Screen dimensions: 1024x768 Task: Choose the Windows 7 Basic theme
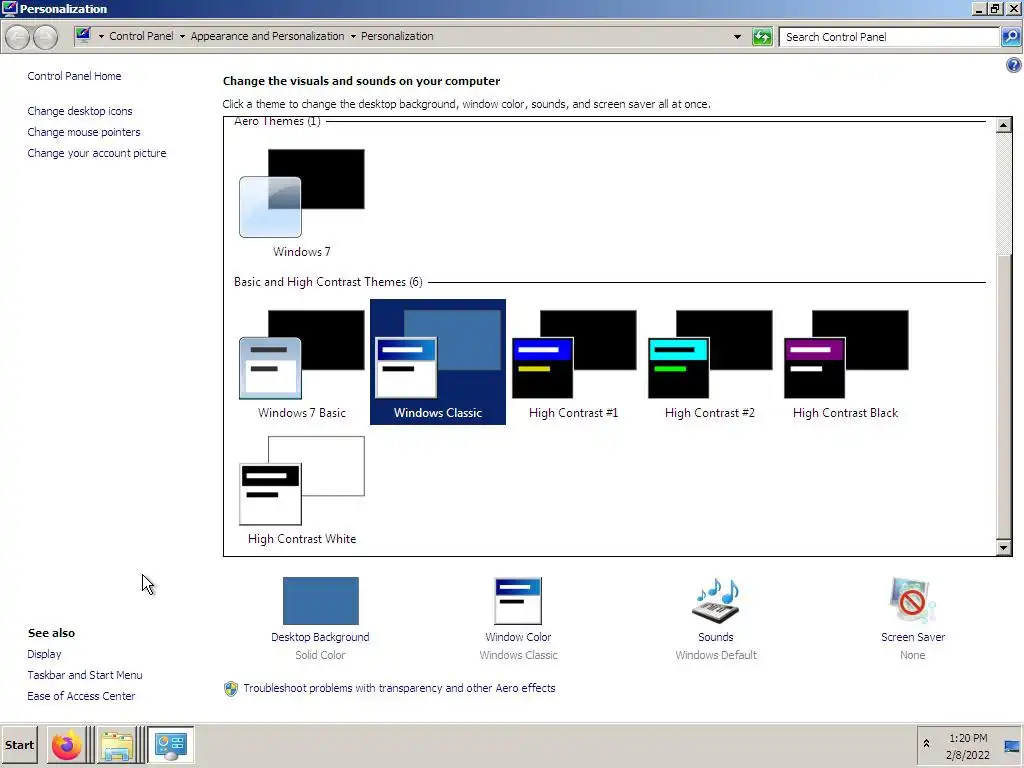[x=302, y=362]
